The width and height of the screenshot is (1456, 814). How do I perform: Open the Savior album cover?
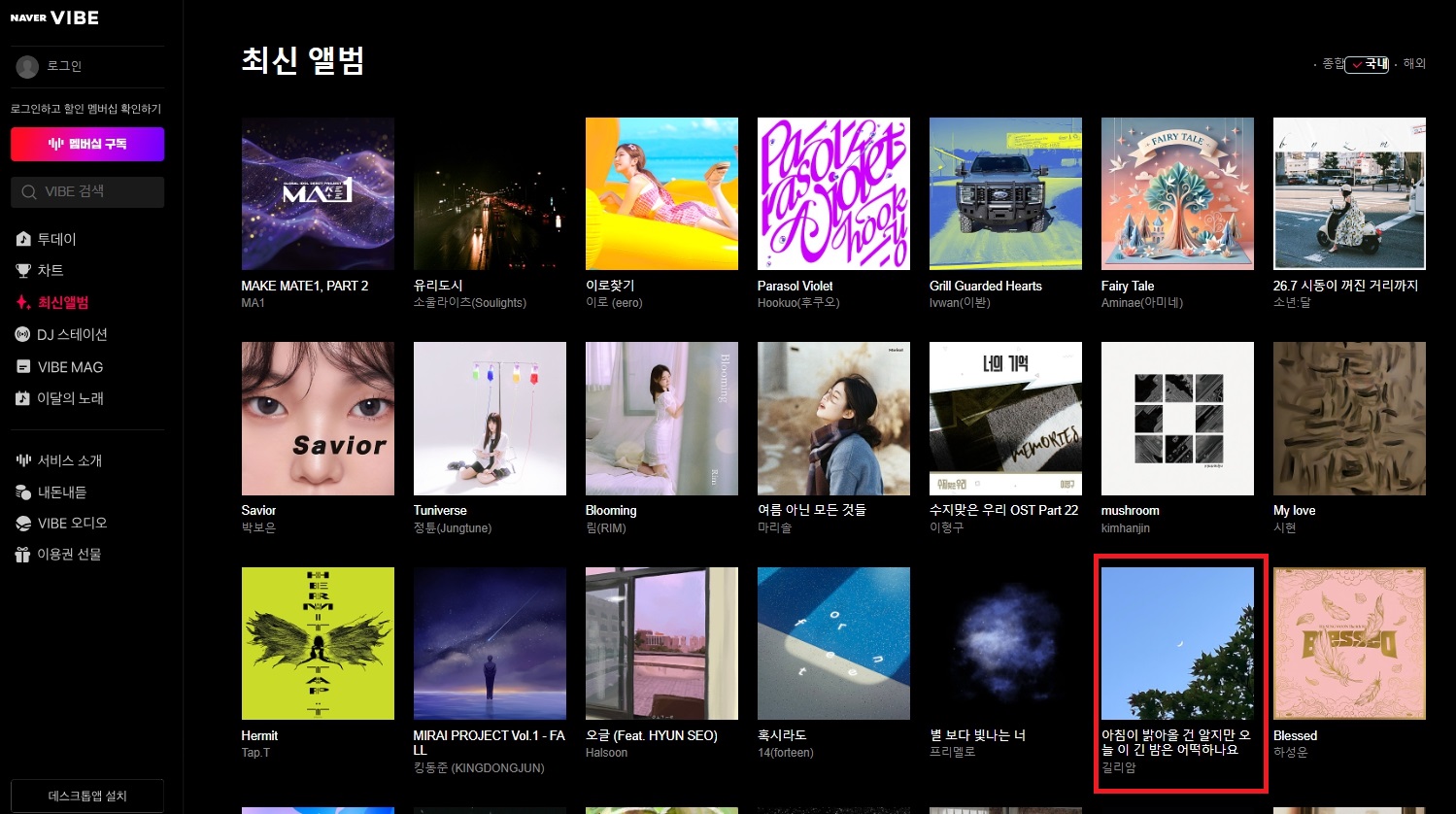[x=318, y=419]
